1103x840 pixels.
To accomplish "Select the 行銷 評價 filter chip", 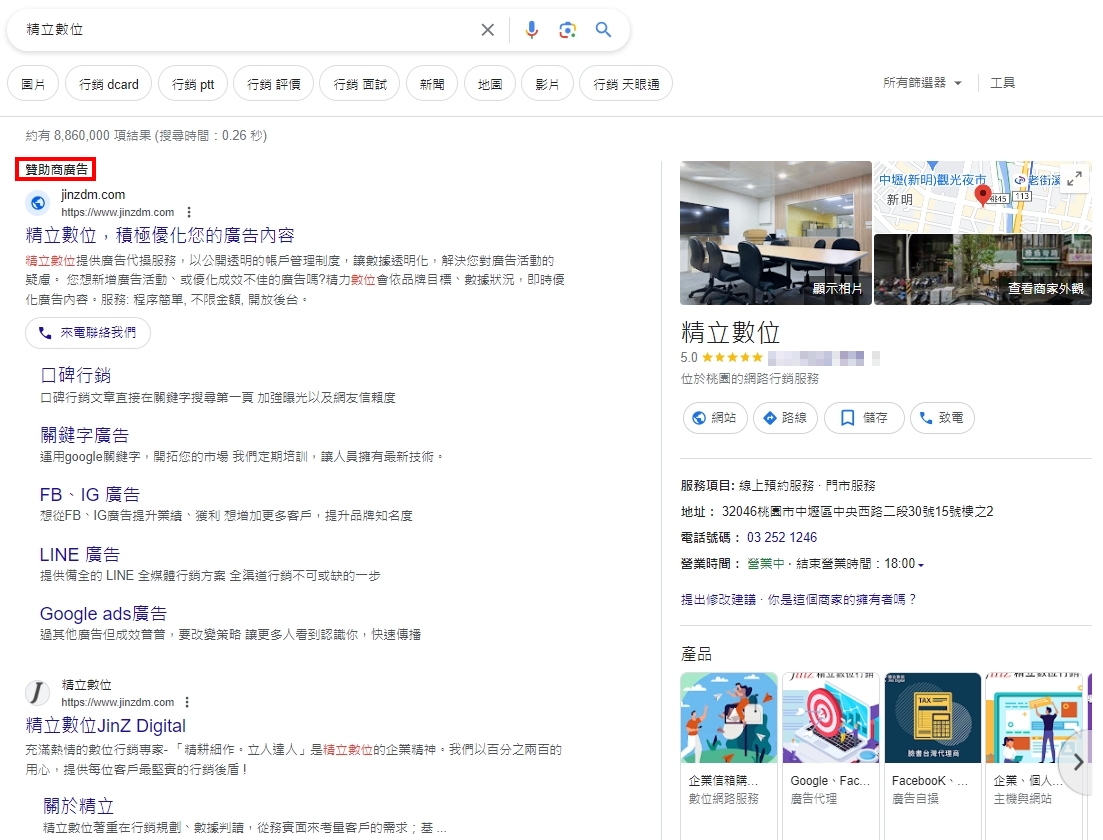I will [274, 84].
